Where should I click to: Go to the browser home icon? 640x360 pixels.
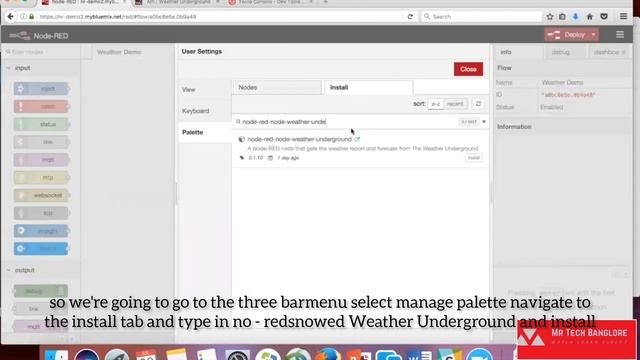click(x=589, y=17)
